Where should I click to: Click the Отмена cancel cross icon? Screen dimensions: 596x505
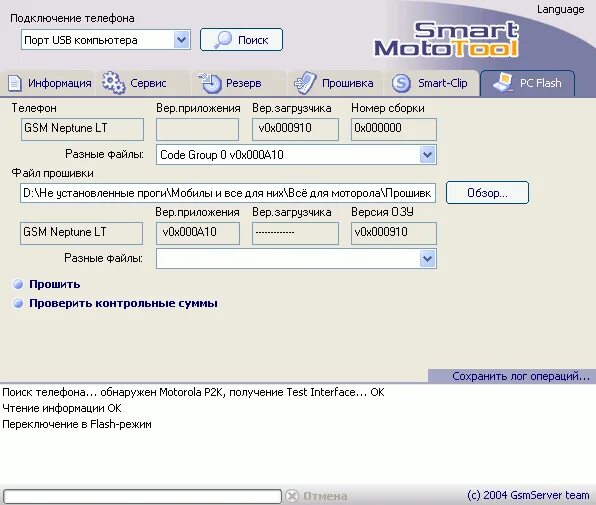292,496
